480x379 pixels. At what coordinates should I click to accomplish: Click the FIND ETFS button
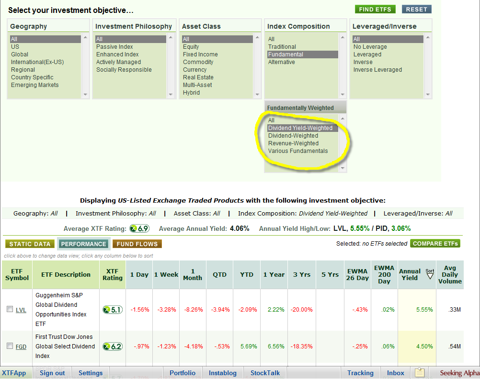[375, 9]
